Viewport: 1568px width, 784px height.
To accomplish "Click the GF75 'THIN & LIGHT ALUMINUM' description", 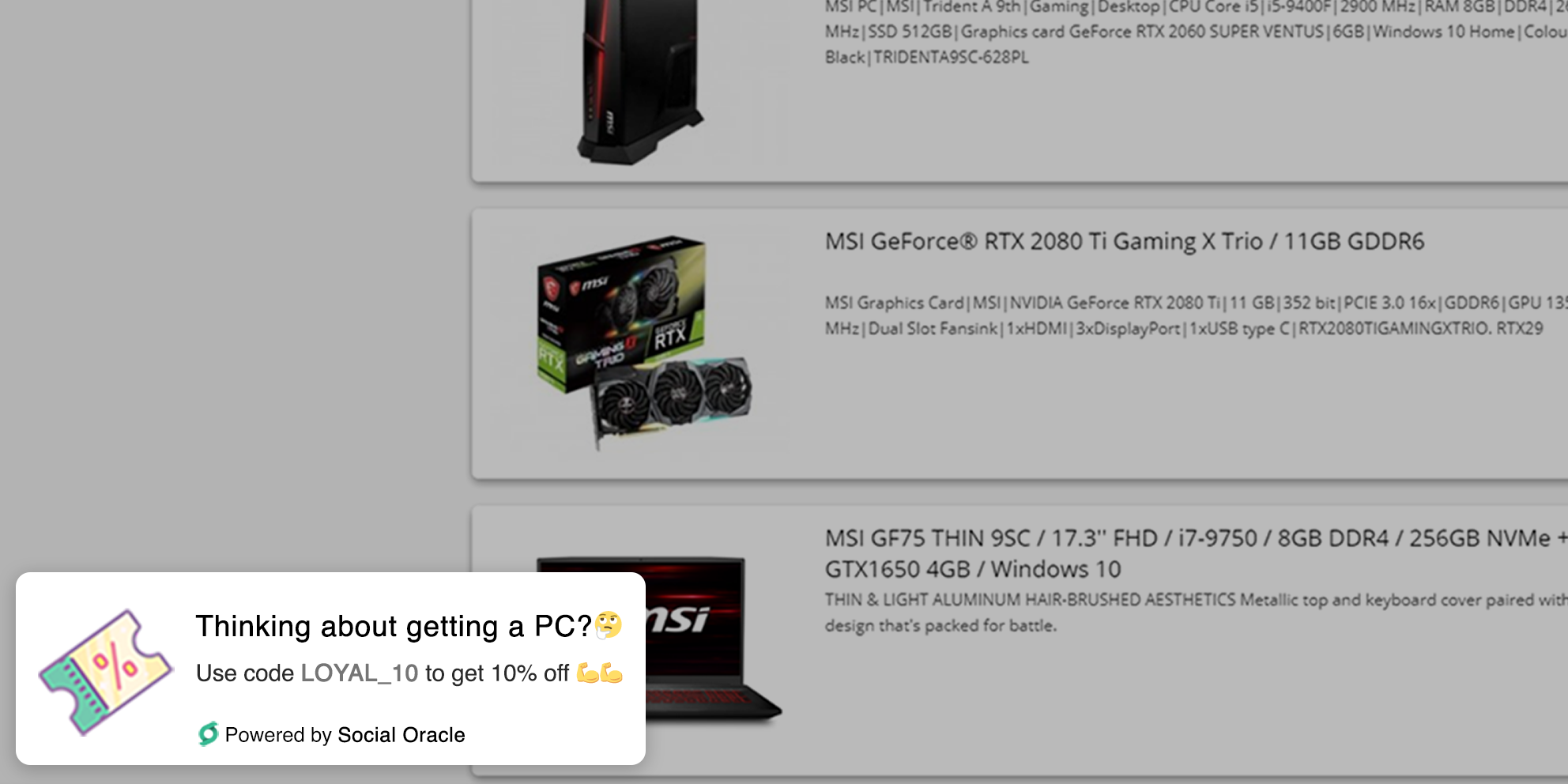I will 1197,612.
